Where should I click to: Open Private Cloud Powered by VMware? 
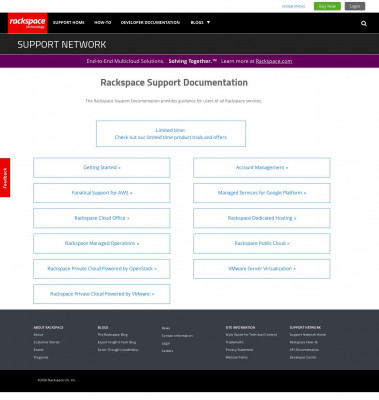[x=102, y=294]
